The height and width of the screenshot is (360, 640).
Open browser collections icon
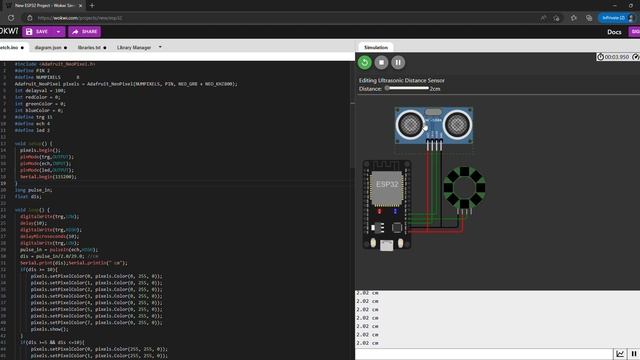(589, 18)
